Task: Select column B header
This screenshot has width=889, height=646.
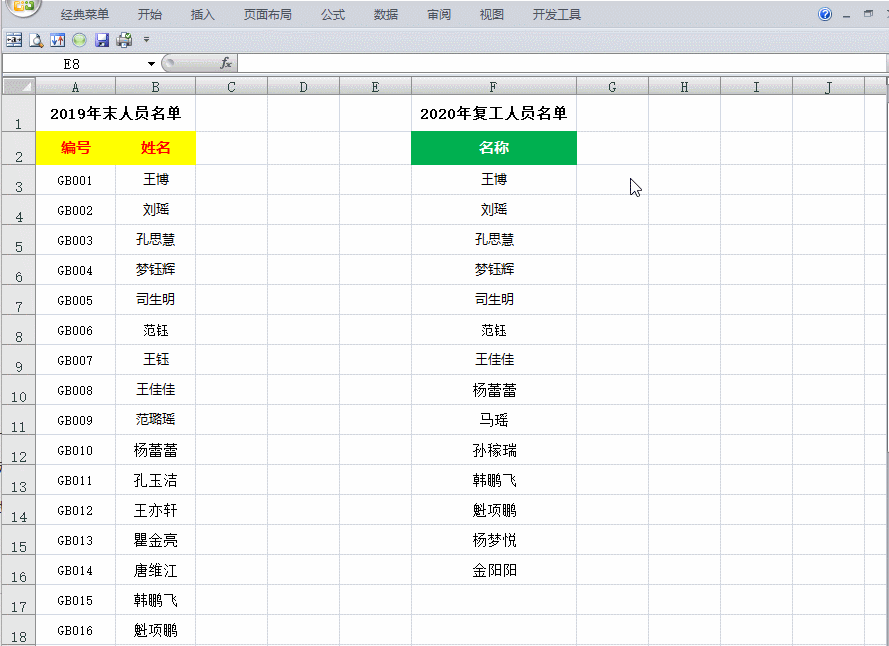Action: click(x=155, y=87)
